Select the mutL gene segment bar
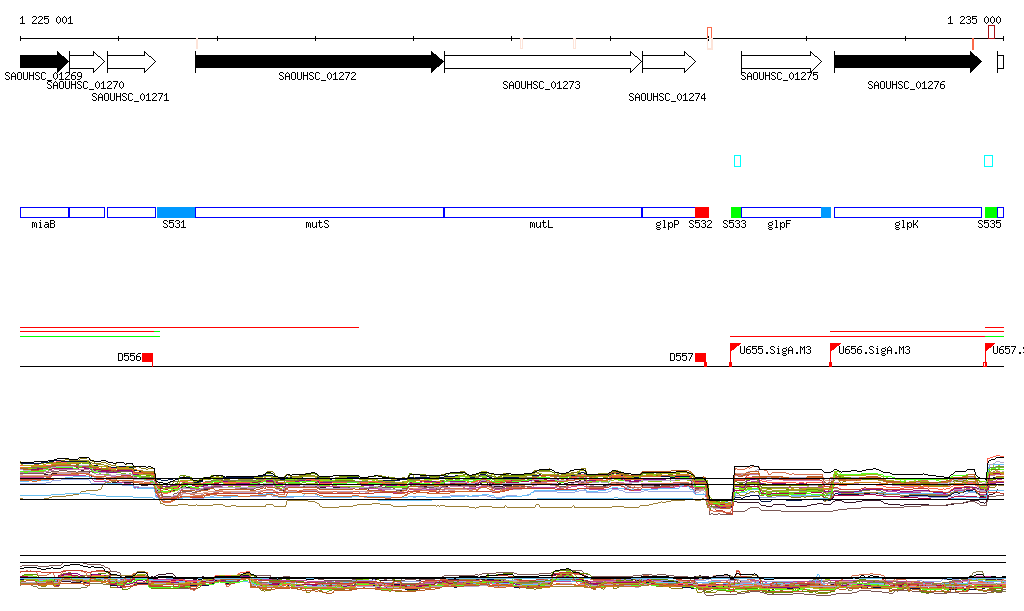This screenshot has width=1024, height=611. (542, 212)
